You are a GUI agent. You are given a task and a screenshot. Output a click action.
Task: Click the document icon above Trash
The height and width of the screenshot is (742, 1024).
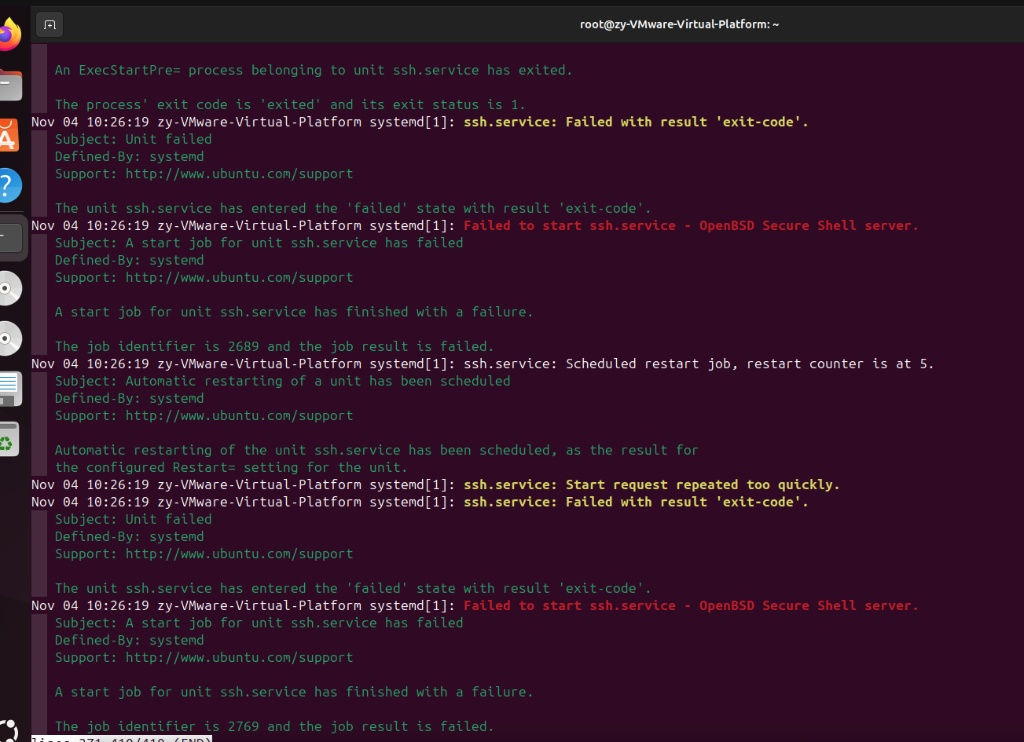click(x=8, y=388)
